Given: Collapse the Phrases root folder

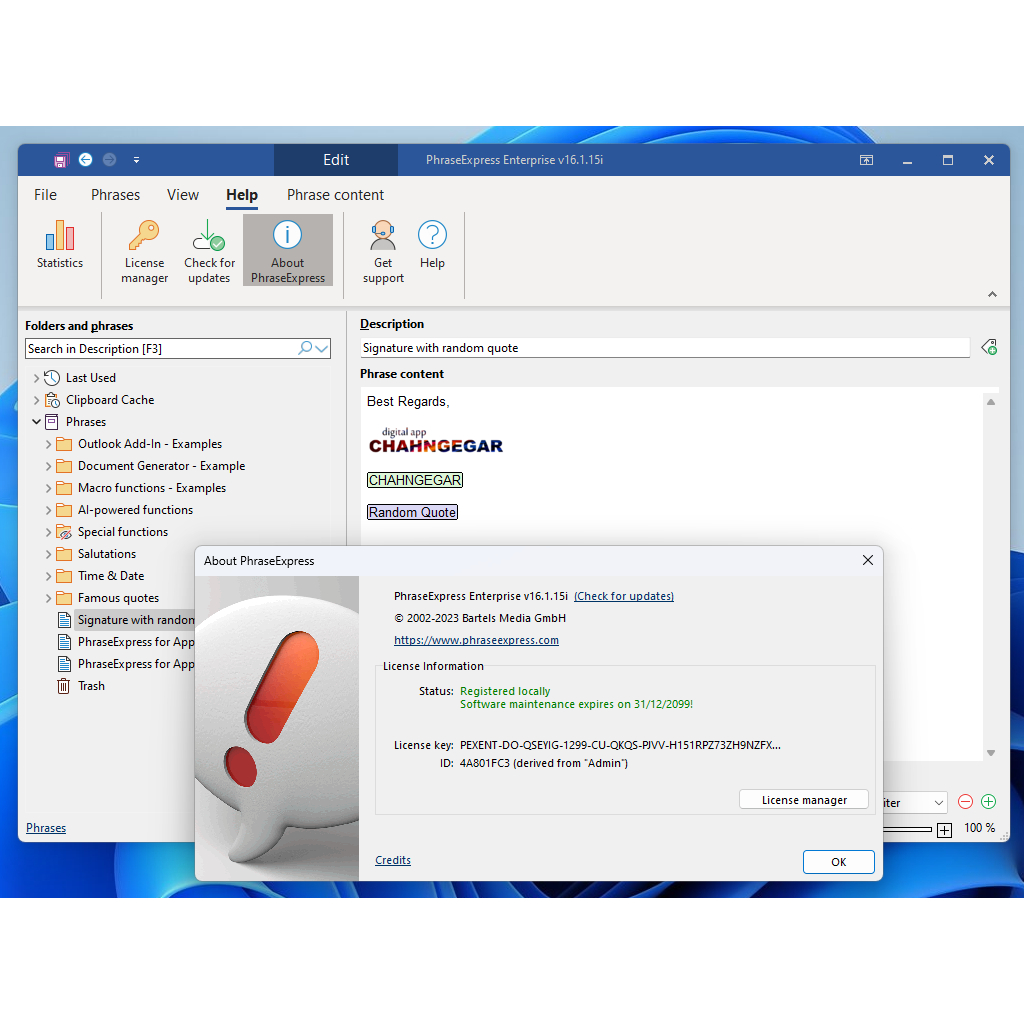Looking at the screenshot, I should (x=36, y=422).
